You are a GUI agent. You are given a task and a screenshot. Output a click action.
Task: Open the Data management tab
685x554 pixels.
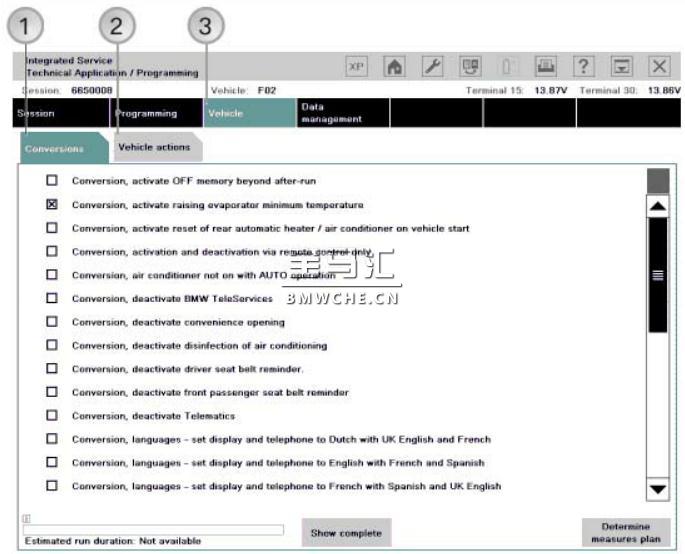(x=330, y=113)
